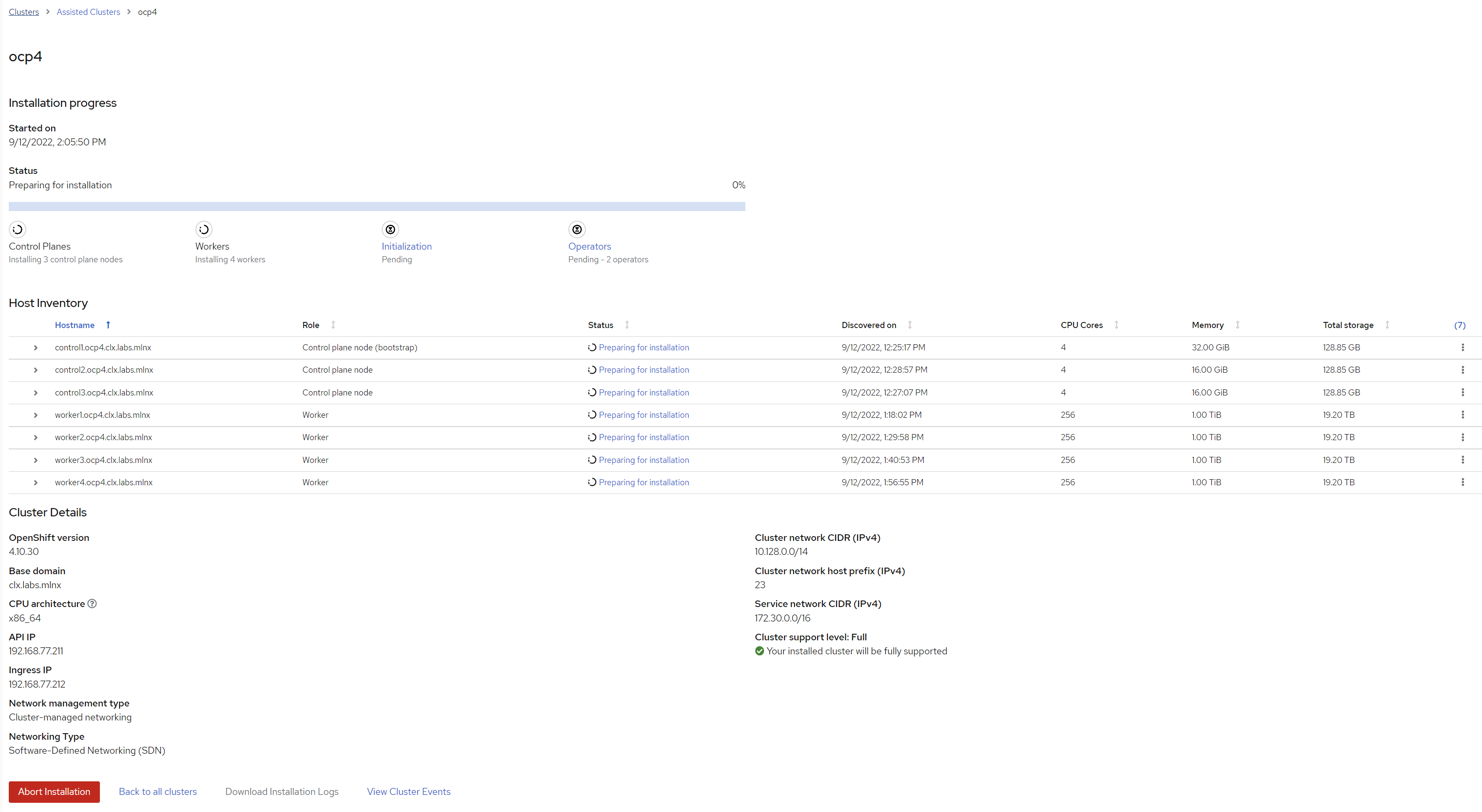
Task: Select control1 memory value 32.00 GiB
Action: tap(1210, 347)
